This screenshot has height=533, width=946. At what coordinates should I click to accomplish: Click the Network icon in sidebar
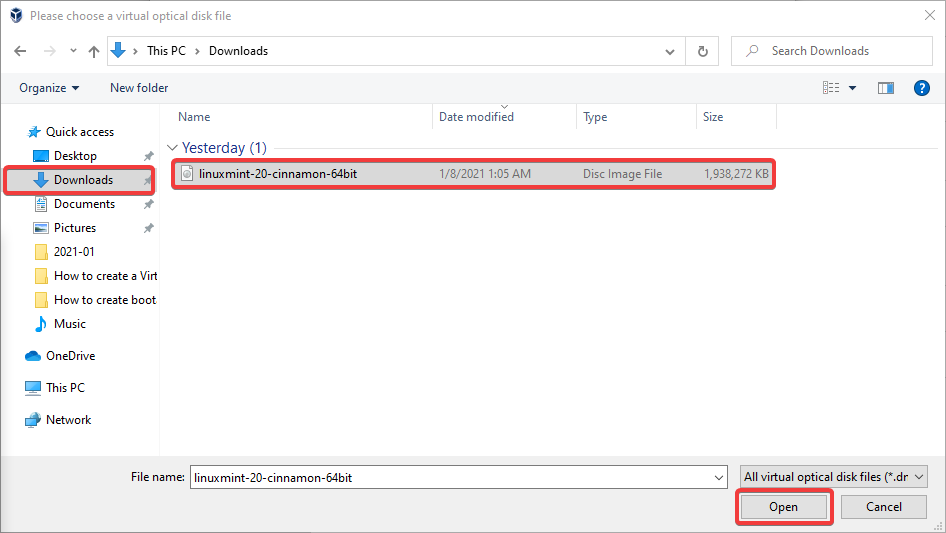click(x=33, y=420)
